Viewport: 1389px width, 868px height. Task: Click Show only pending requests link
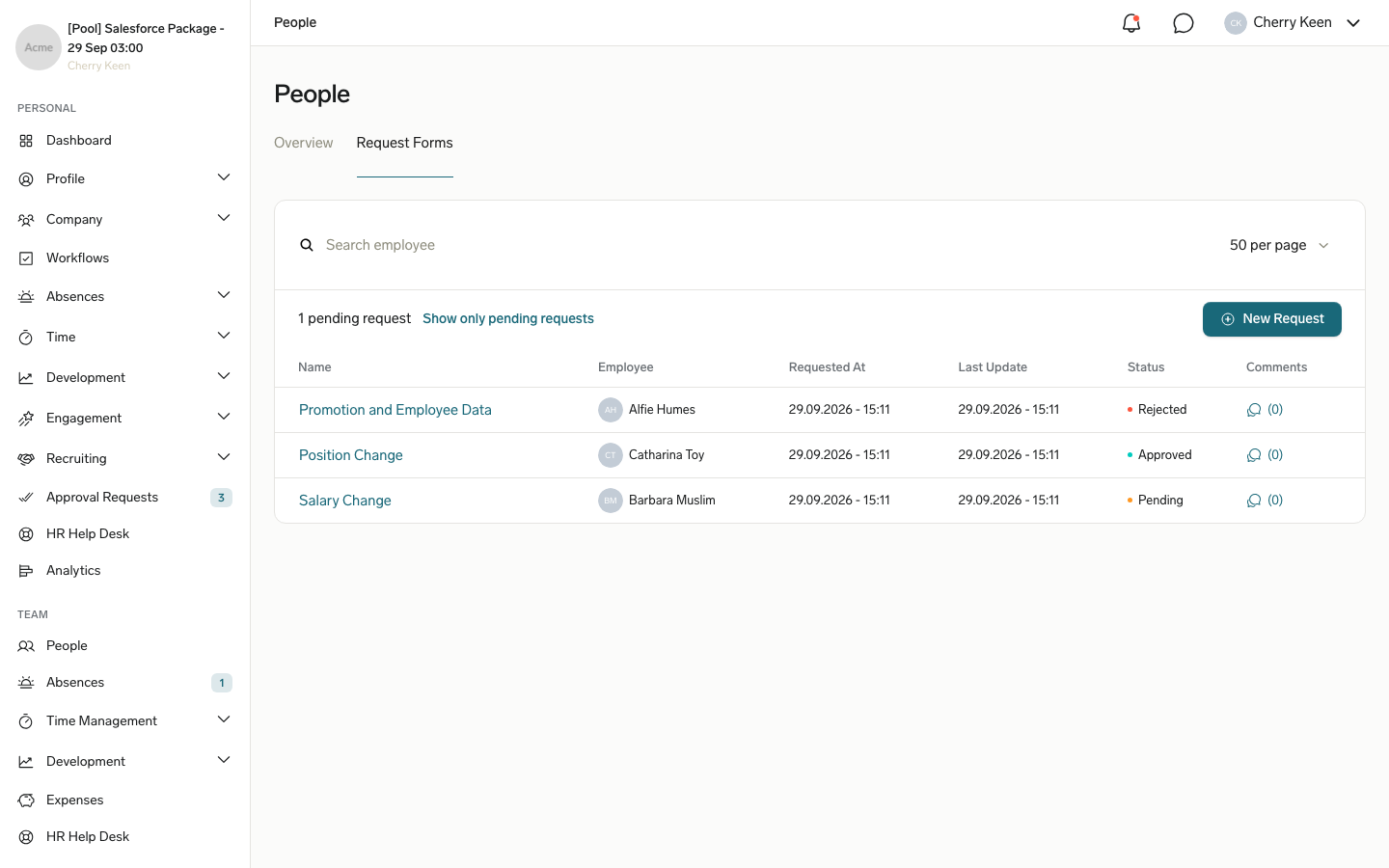point(508,318)
